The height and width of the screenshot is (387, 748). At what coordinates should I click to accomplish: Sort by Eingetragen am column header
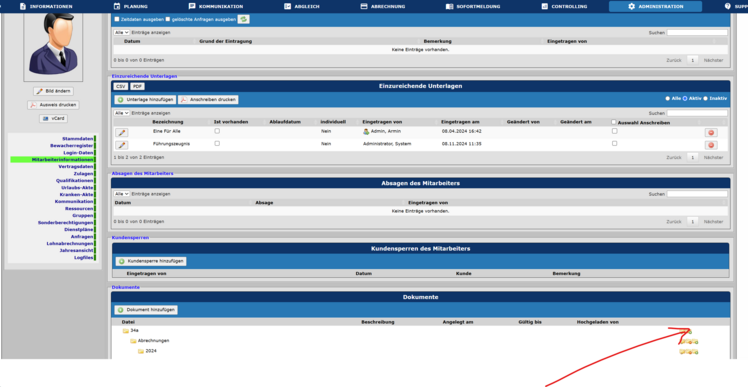coord(460,122)
